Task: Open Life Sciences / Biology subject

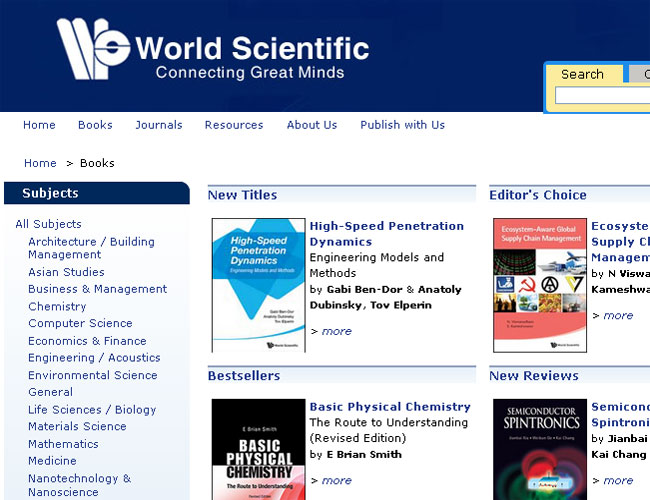Action: point(92,410)
